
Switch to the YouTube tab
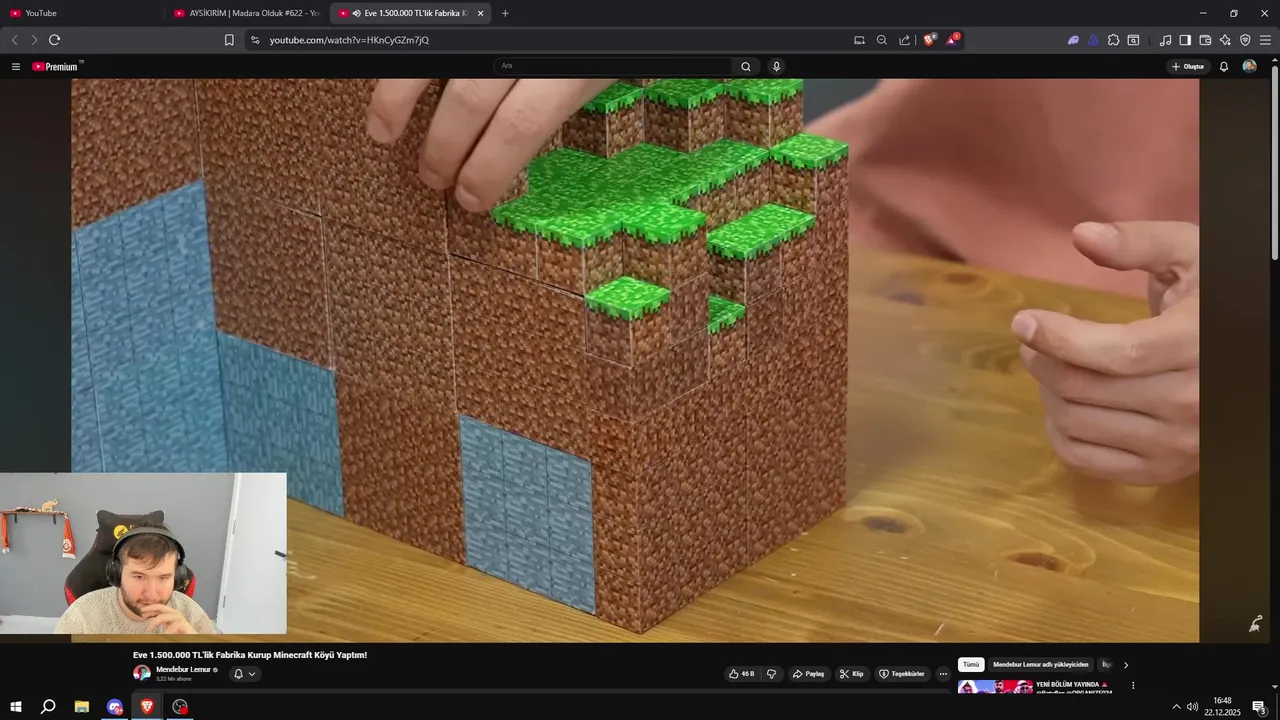(x=82, y=13)
